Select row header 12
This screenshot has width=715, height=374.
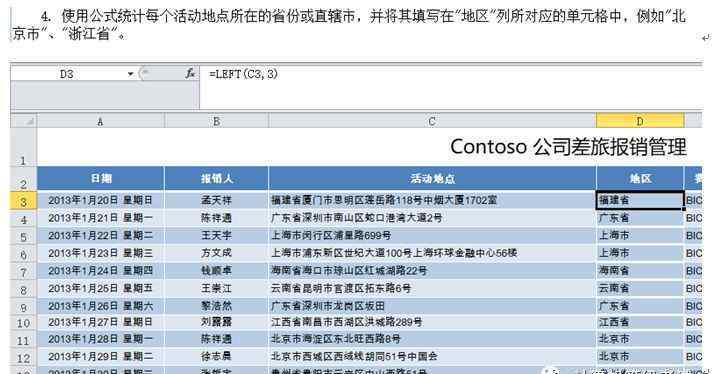23,357
